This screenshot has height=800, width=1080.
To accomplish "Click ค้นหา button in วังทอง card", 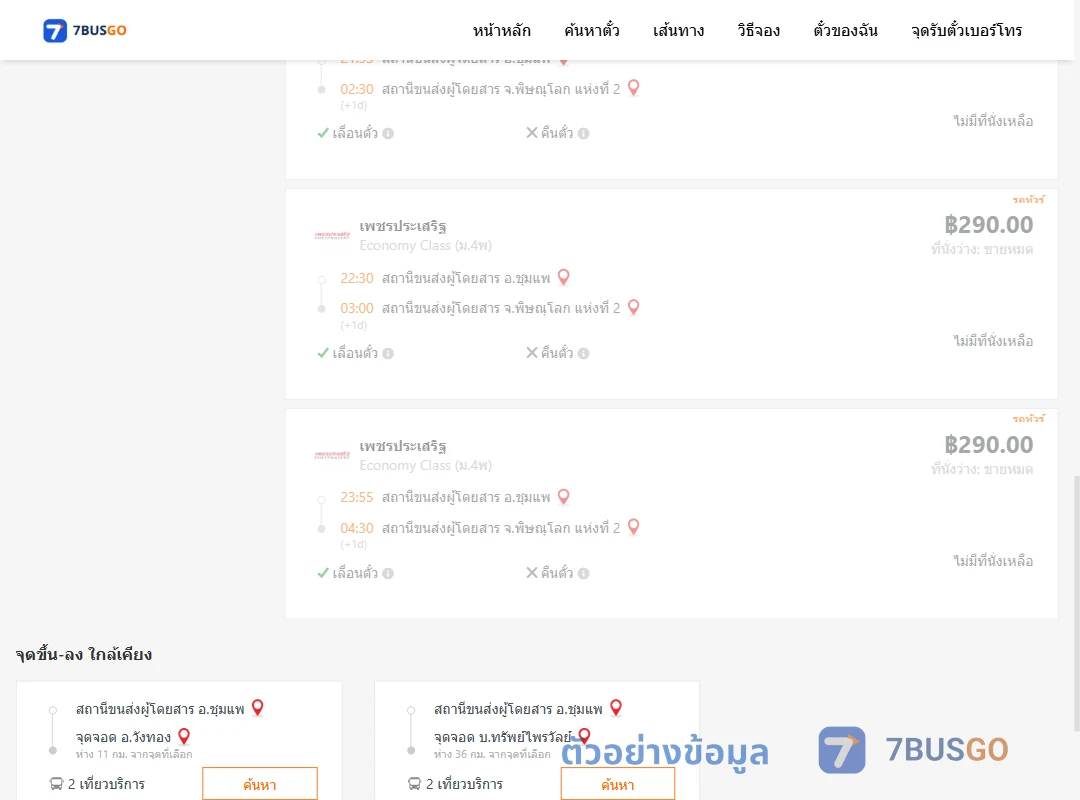I will 260,784.
